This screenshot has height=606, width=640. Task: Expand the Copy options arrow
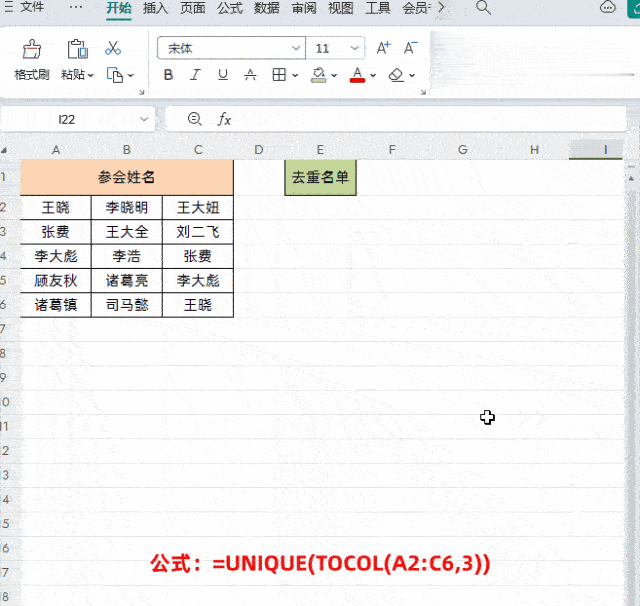(x=131, y=75)
